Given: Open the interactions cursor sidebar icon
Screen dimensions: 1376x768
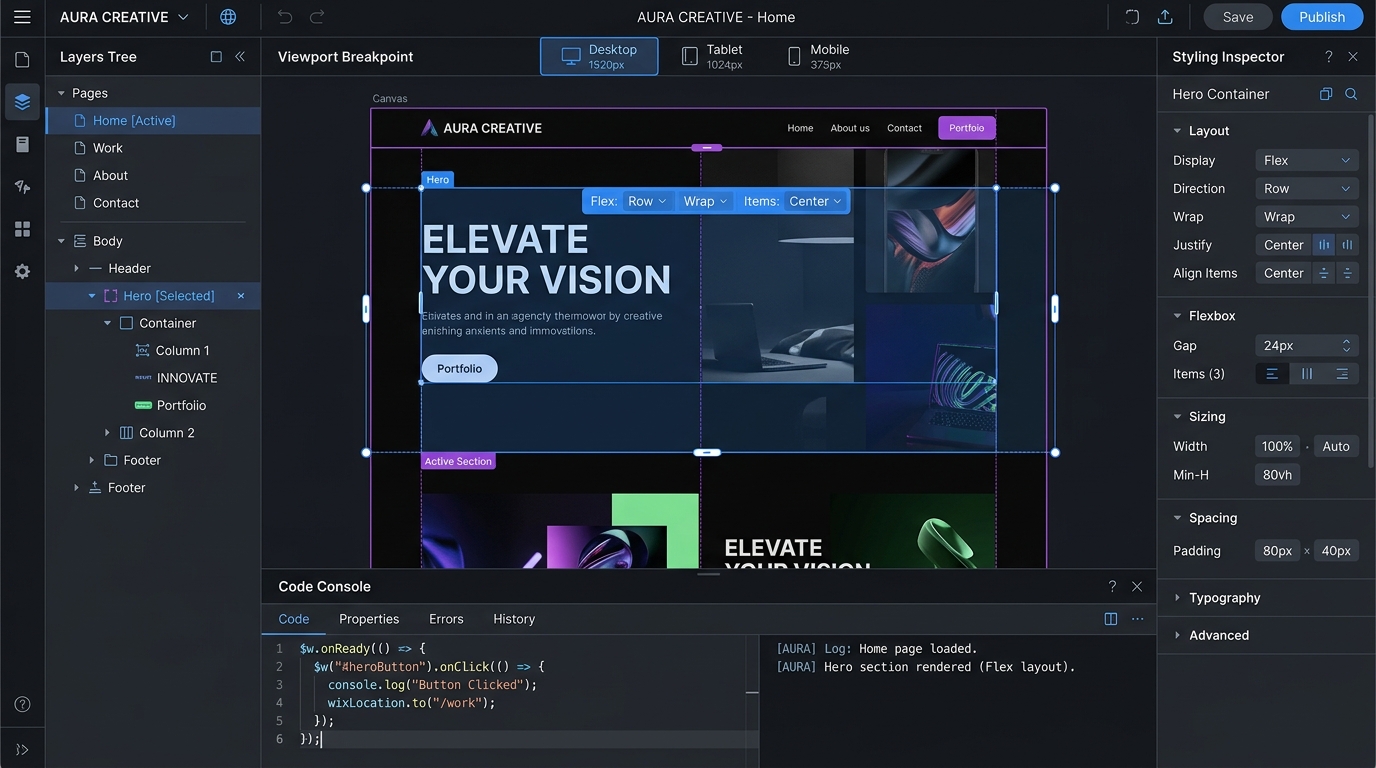Looking at the screenshot, I should pyautogui.click(x=22, y=187).
